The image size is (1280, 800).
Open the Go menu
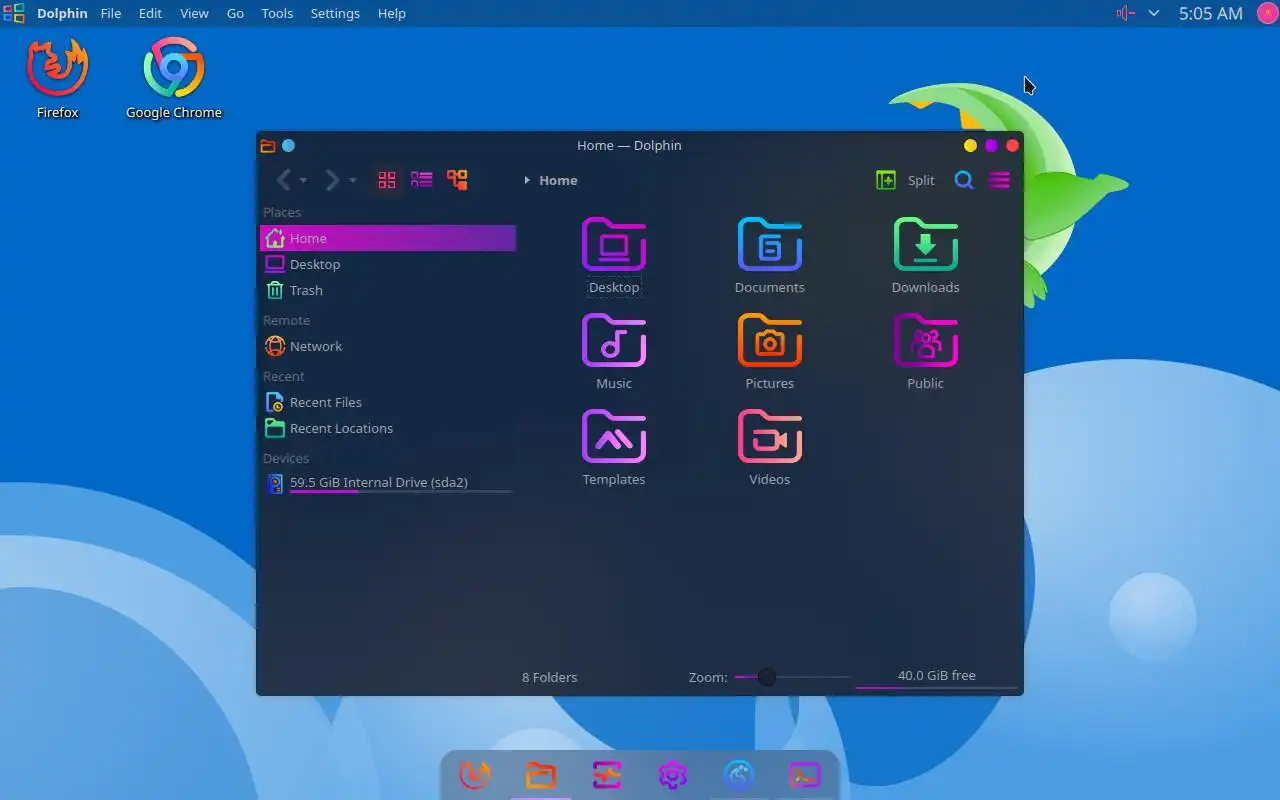tap(235, 13)
